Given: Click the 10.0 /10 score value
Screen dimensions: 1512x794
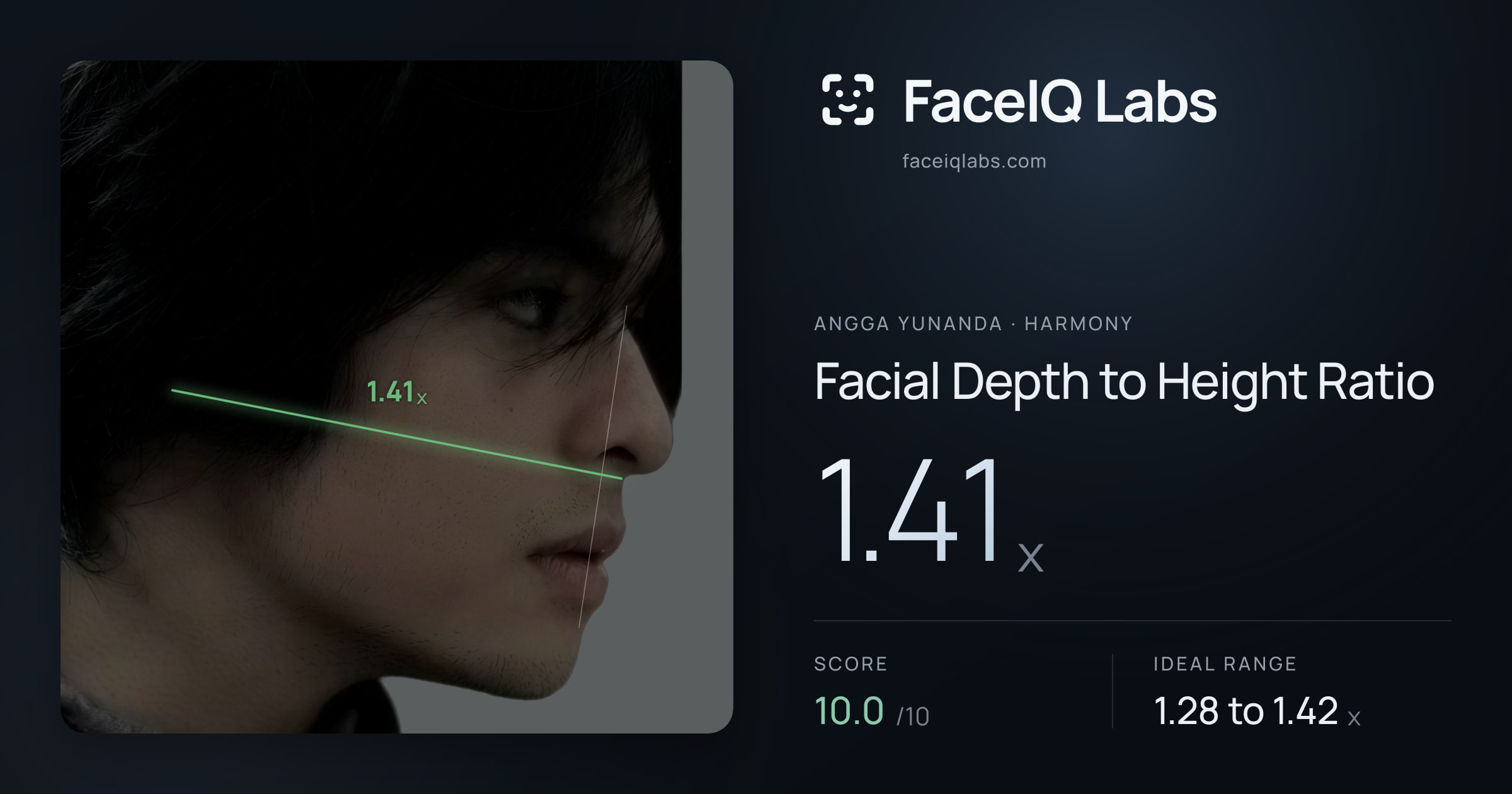Looking at the screenshot, I should pyautogui.click(x=872, y=711).
